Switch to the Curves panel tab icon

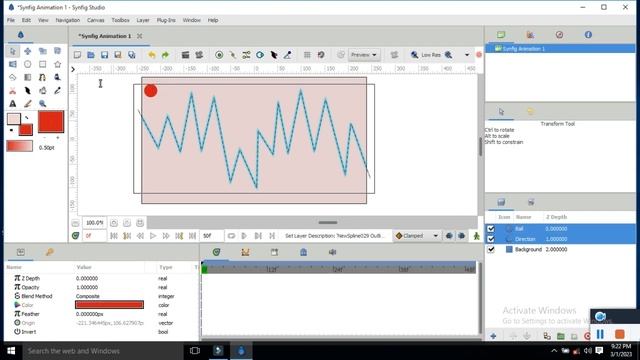[245, 252]
